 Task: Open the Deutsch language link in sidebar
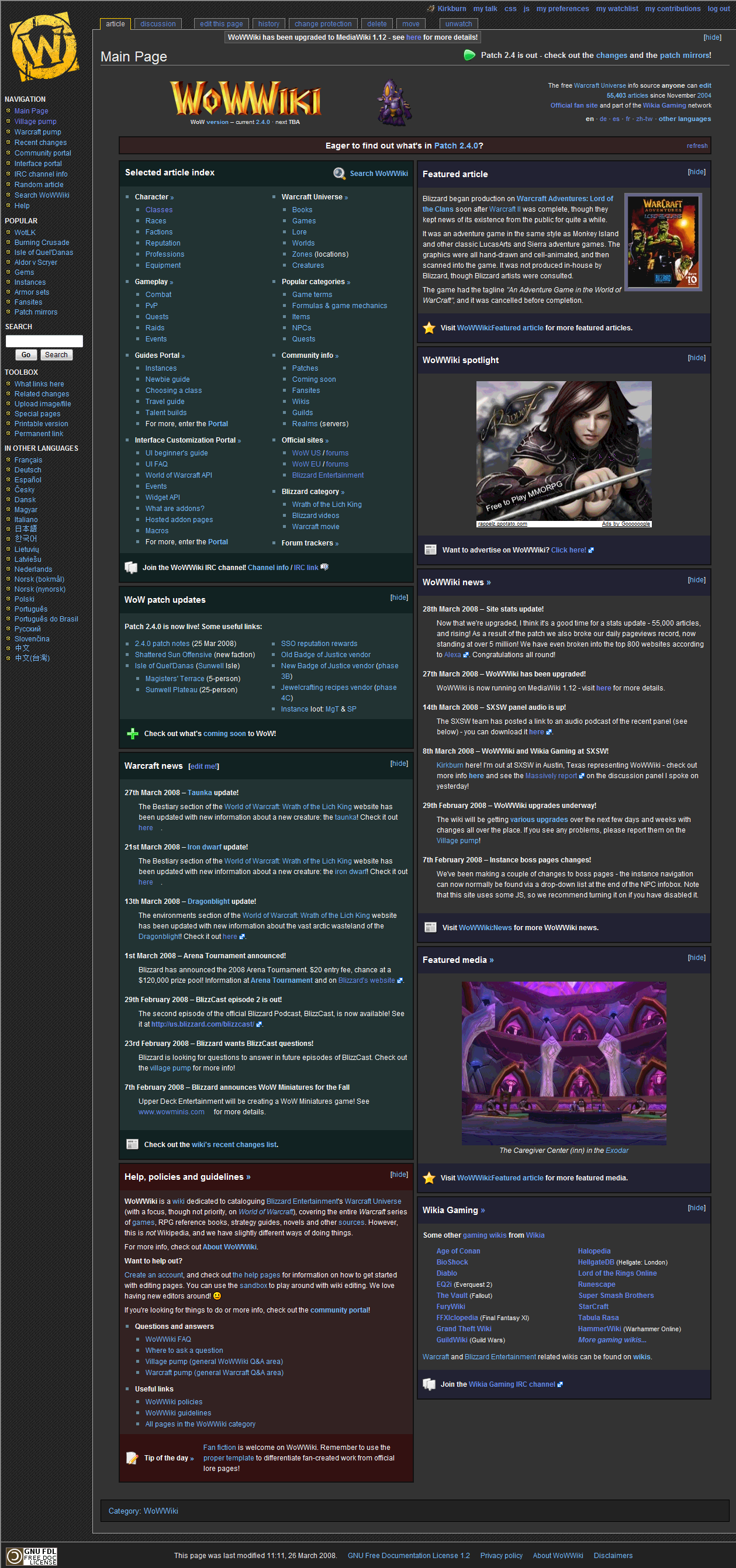point(28,470)
